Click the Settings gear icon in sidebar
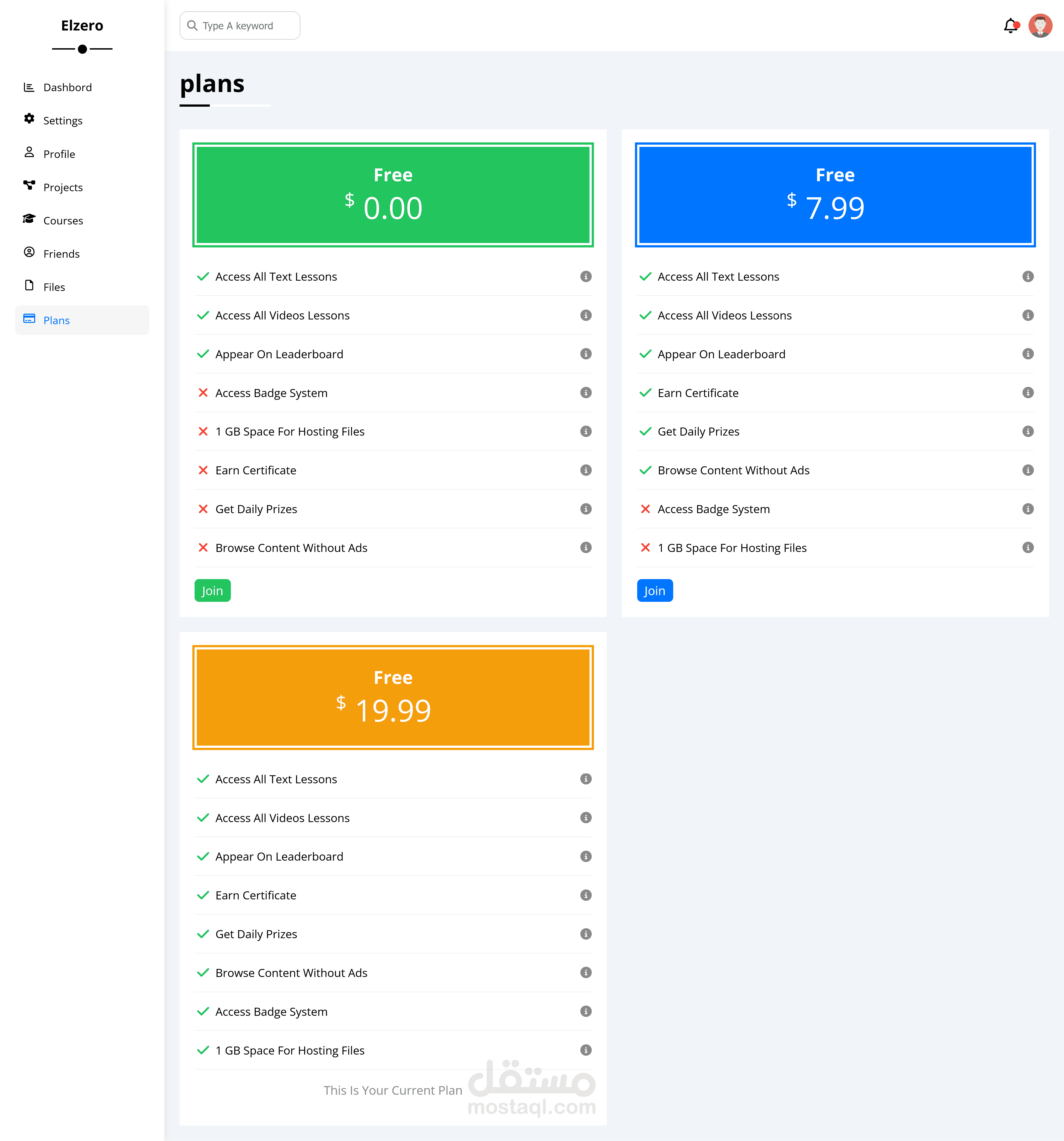The image size is (1064, 1141). click(29, 119)
